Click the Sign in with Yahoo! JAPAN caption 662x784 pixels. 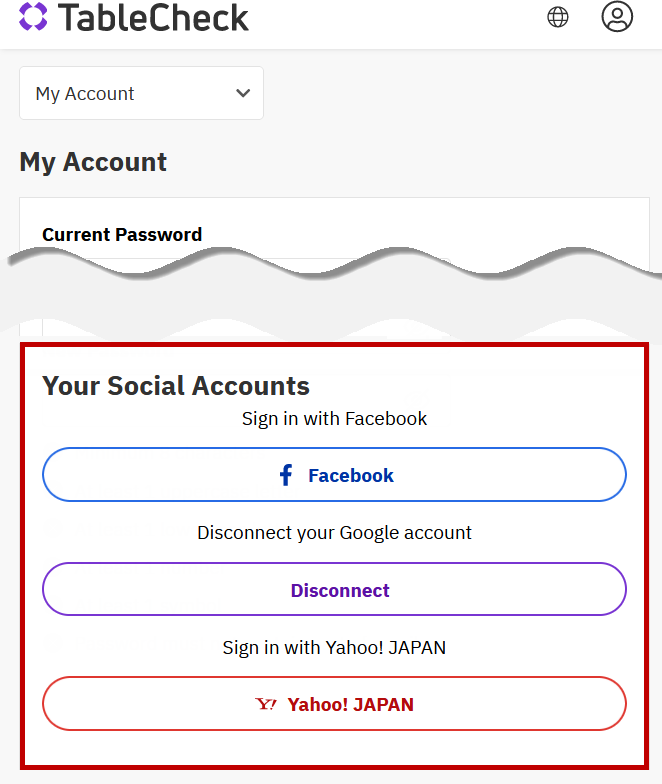click(334, 647)
